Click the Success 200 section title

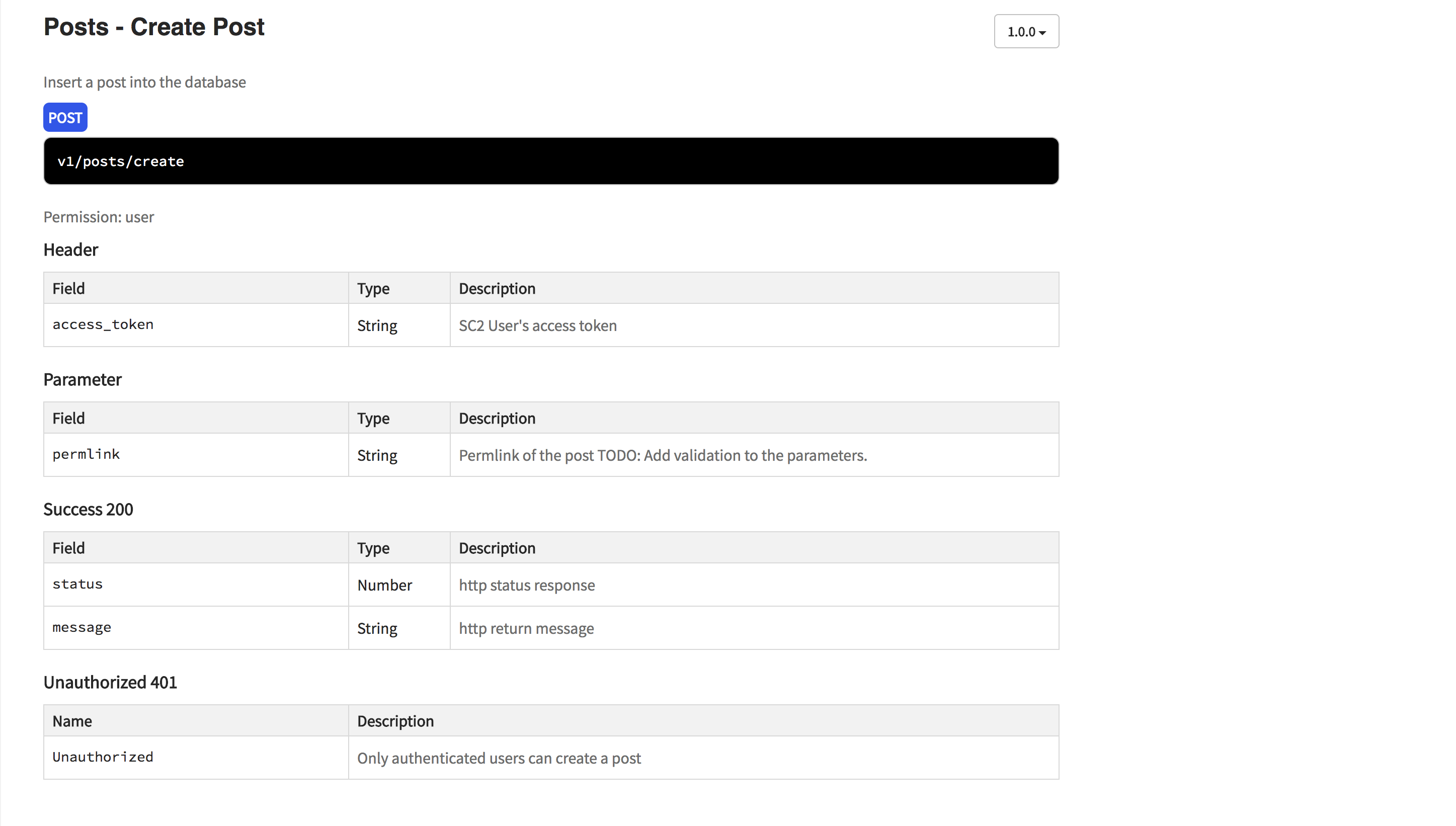[x=89, y=510]
